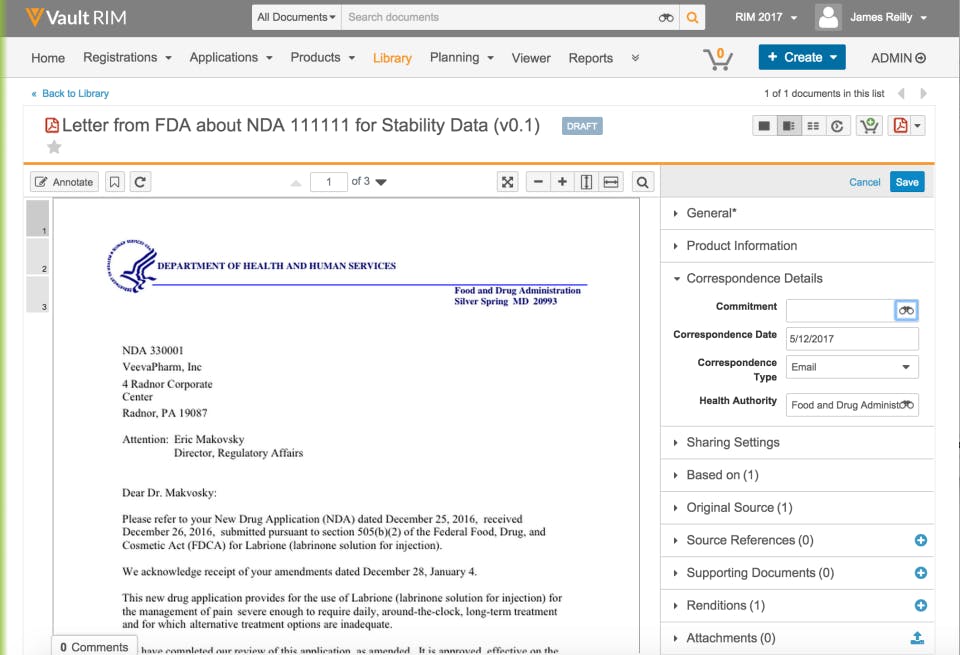Download PDF rendition icon

(900, 126)
